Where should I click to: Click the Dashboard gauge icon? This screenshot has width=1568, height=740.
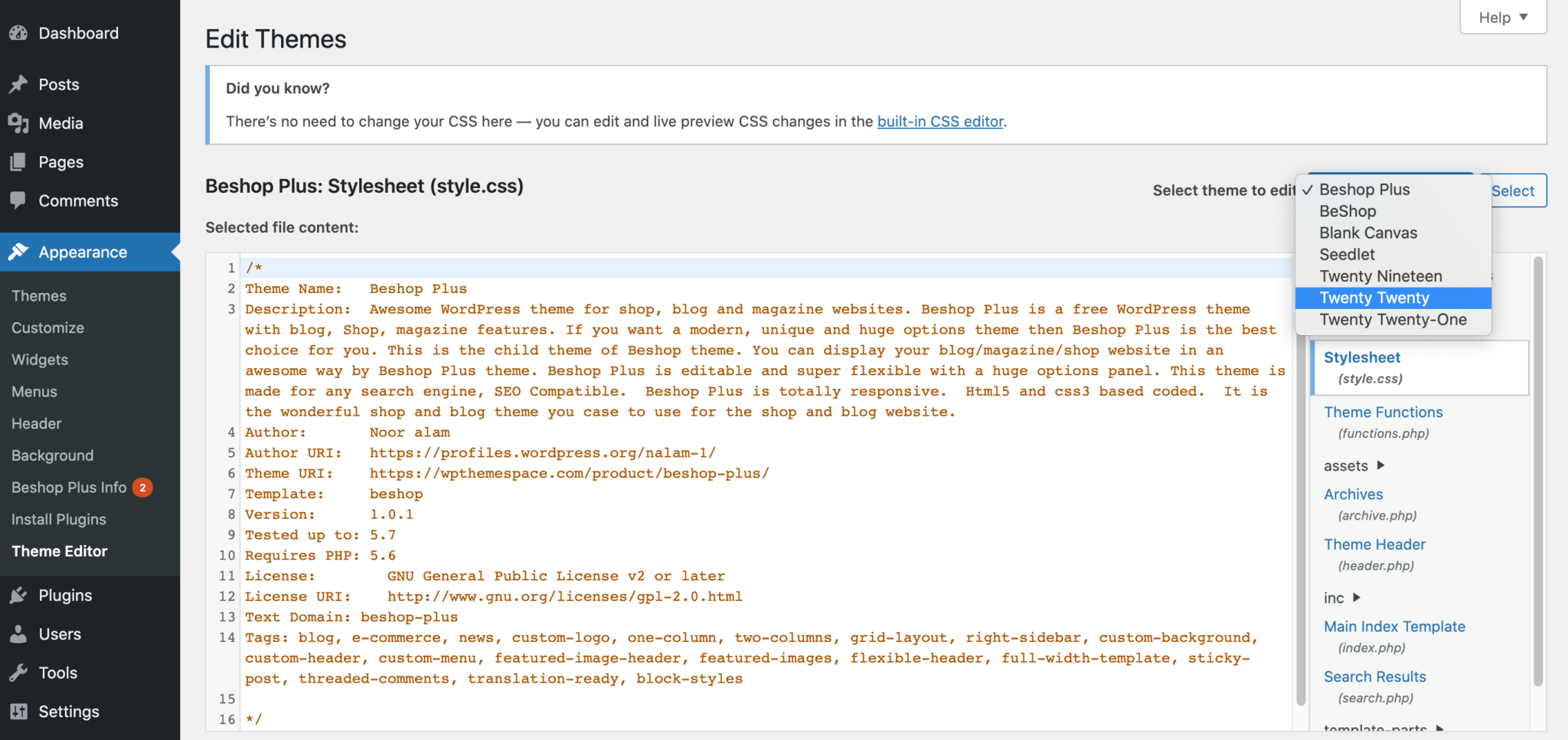[18, 33]
